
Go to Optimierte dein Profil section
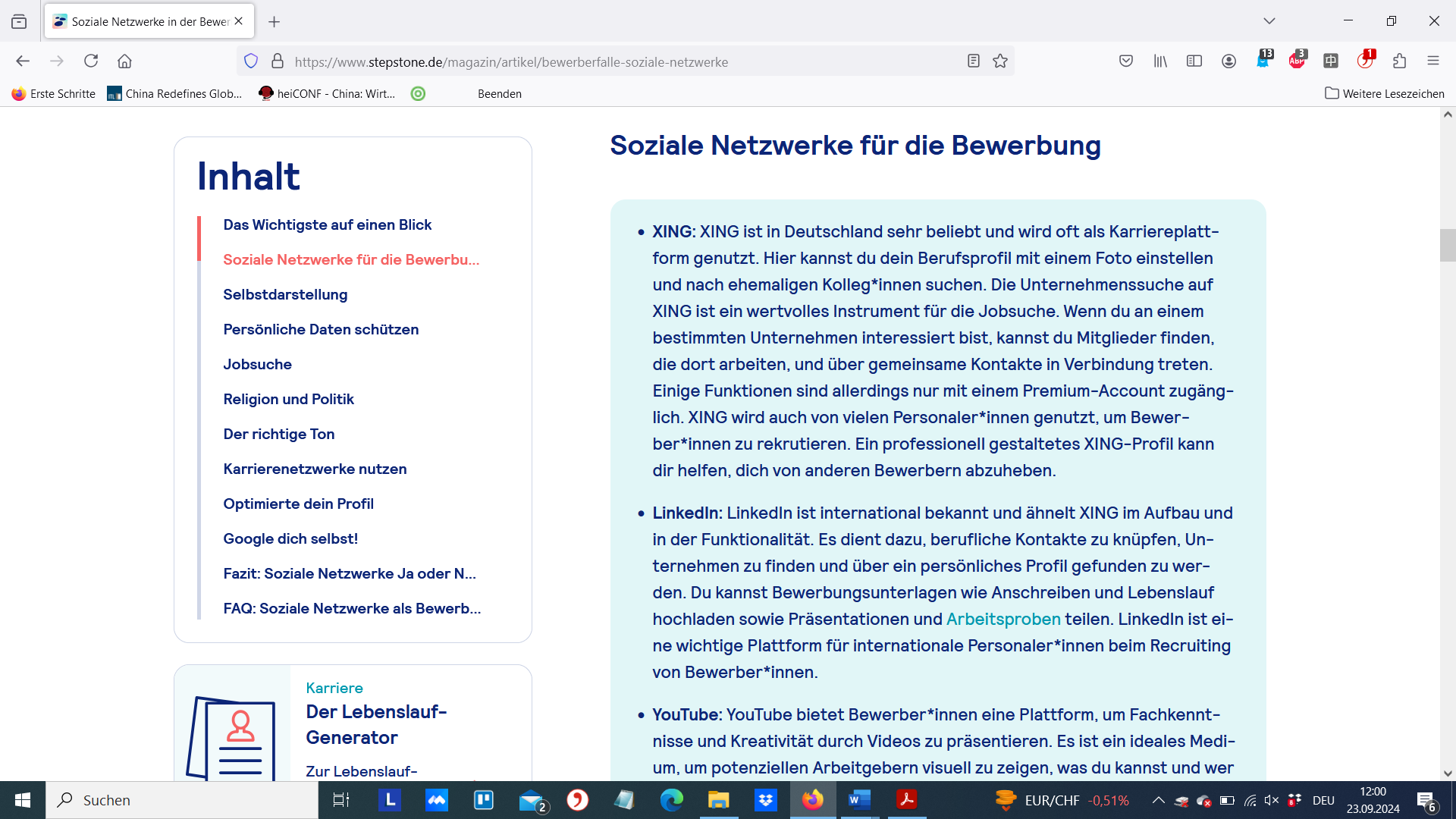point(298,504)
